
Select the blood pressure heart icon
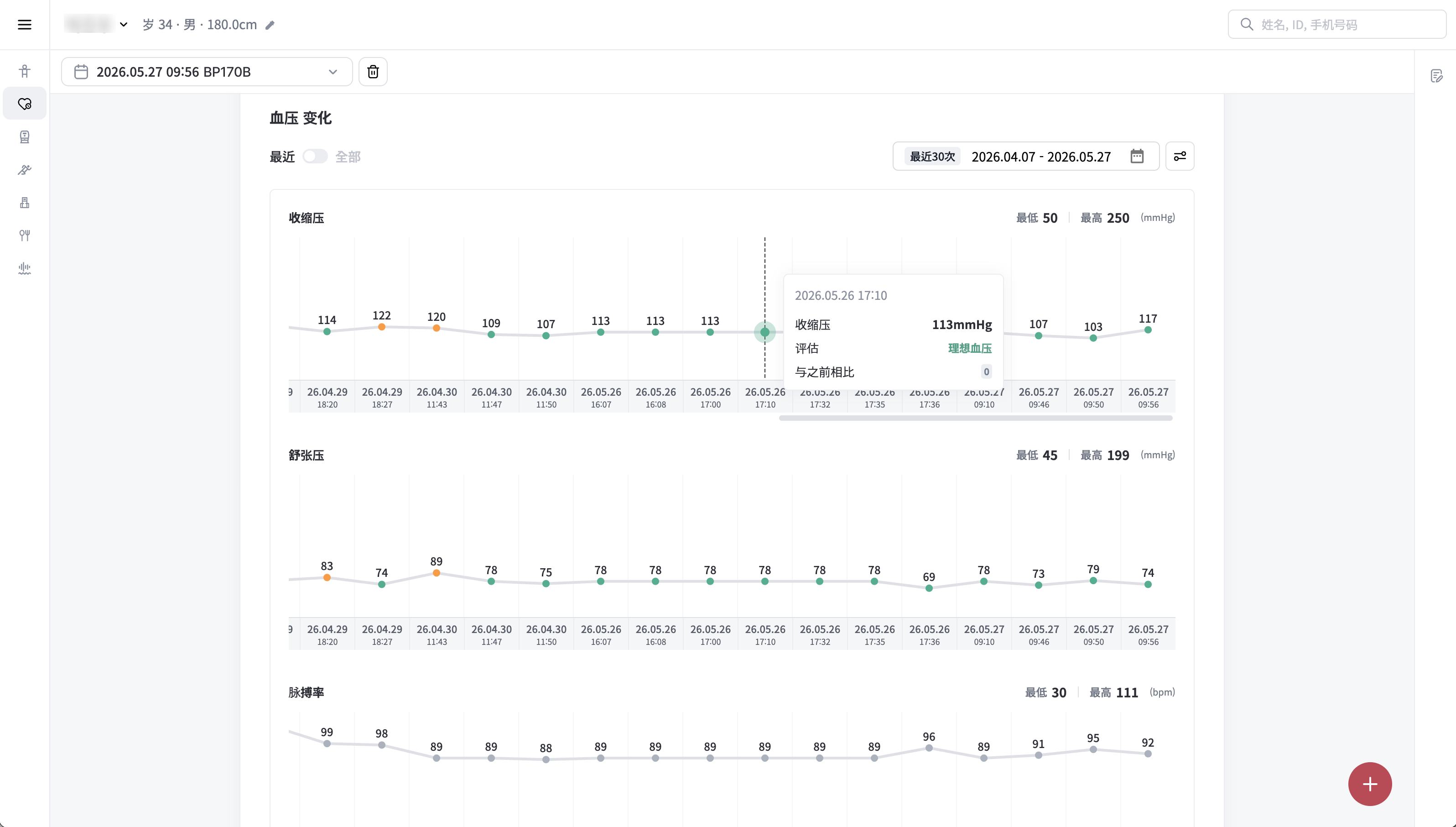point(25,104)
